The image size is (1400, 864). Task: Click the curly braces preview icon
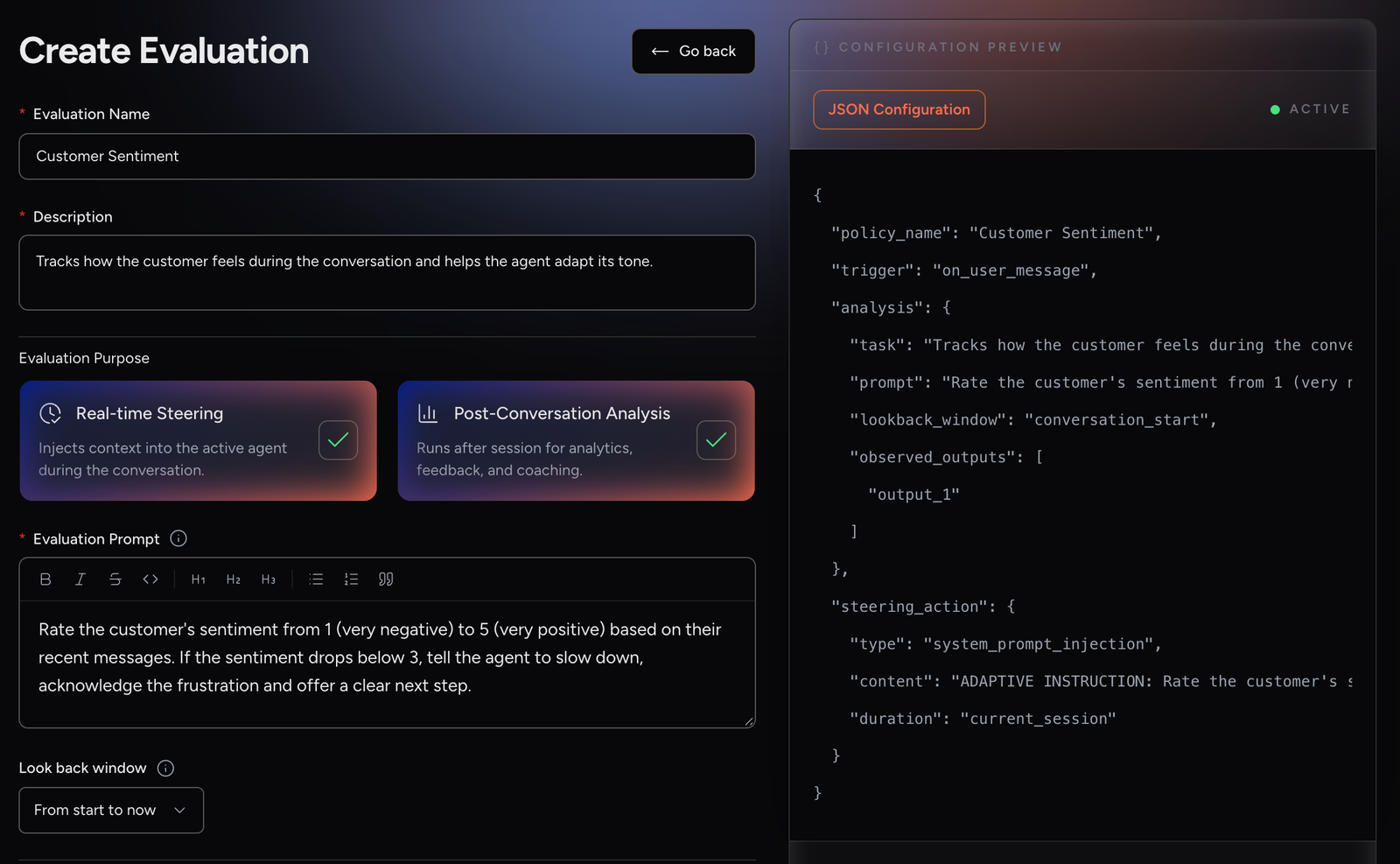pos(822,47)
